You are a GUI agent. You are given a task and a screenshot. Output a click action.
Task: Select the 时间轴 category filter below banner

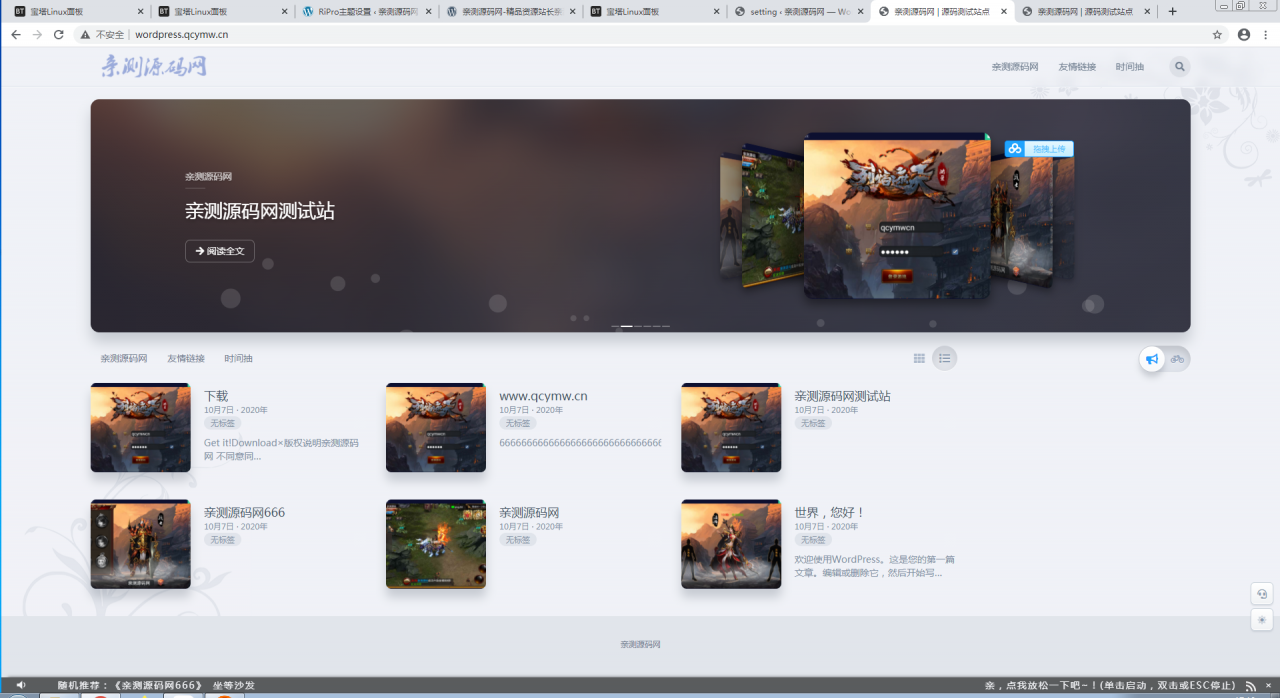click(x=239, y=358)
